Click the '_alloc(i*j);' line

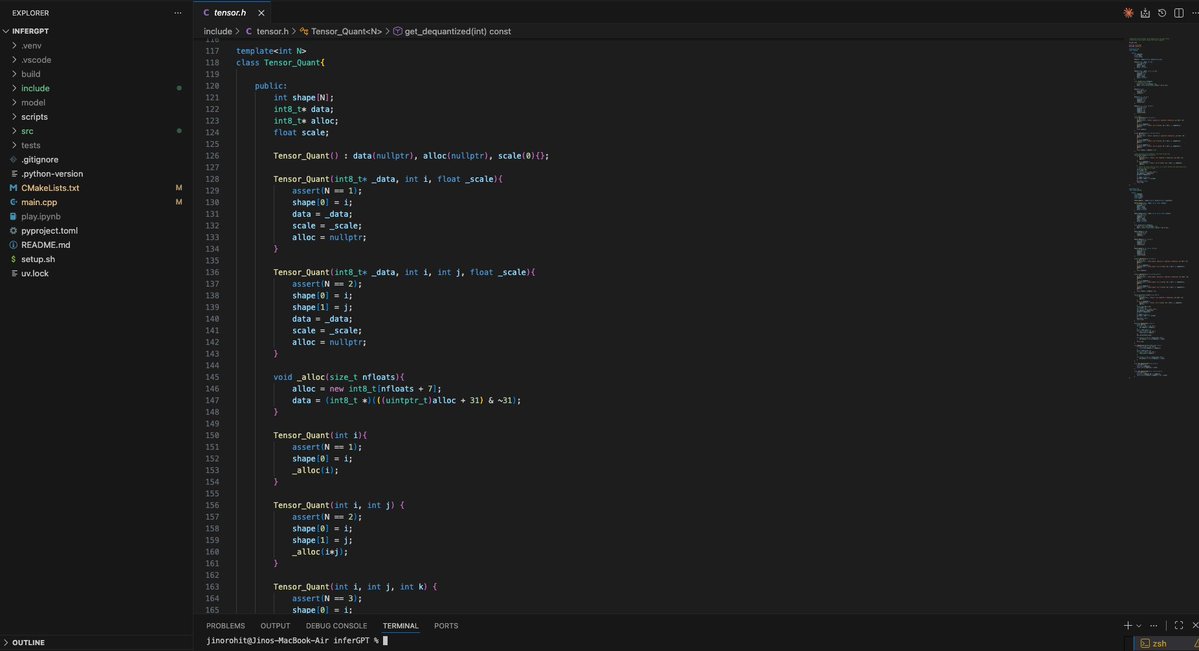320,552
